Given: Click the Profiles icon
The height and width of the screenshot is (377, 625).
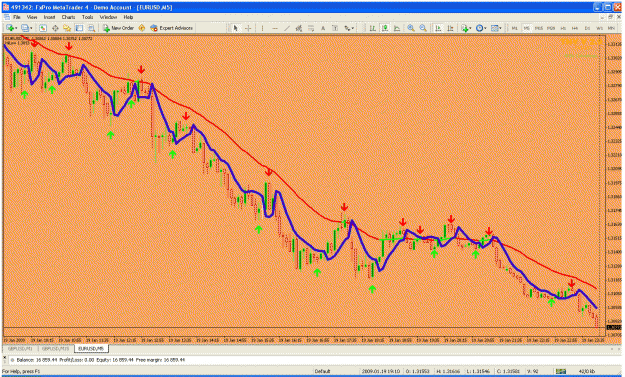Looking at the screenshot, I should (x=25, y=28).
